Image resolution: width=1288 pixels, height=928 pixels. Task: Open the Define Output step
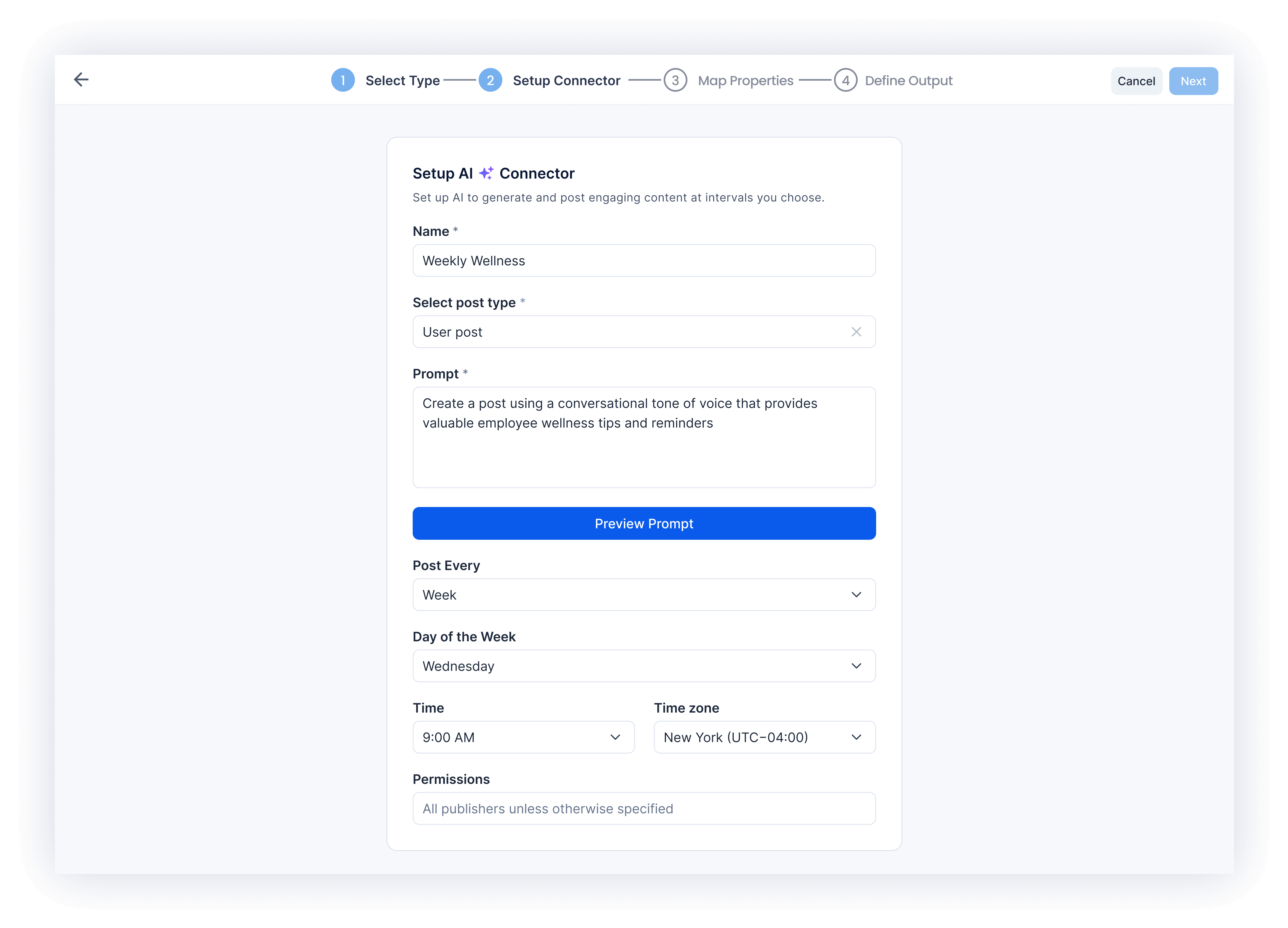coord(909,81)
